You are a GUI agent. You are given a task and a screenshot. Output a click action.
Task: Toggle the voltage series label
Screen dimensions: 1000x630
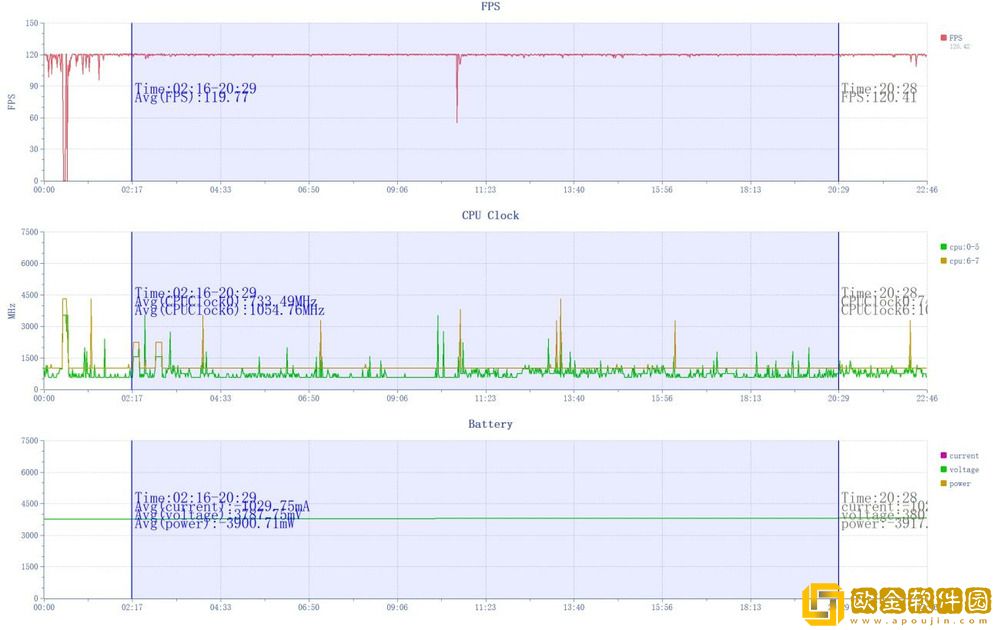click(964, 469)
